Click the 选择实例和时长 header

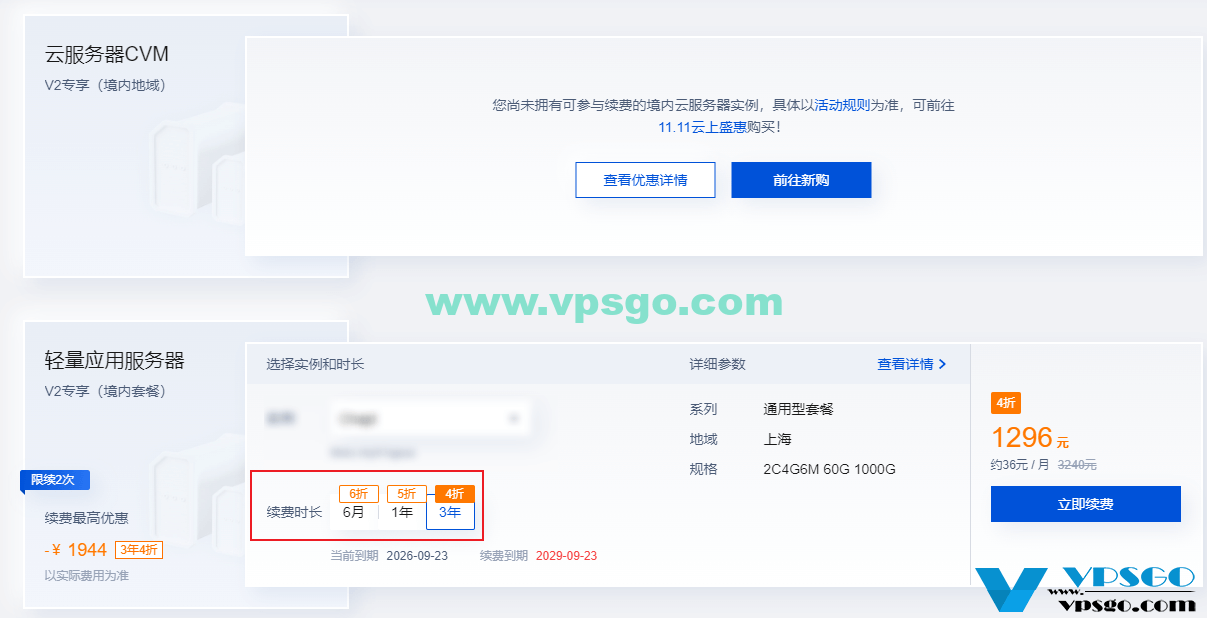pos(315,364)
